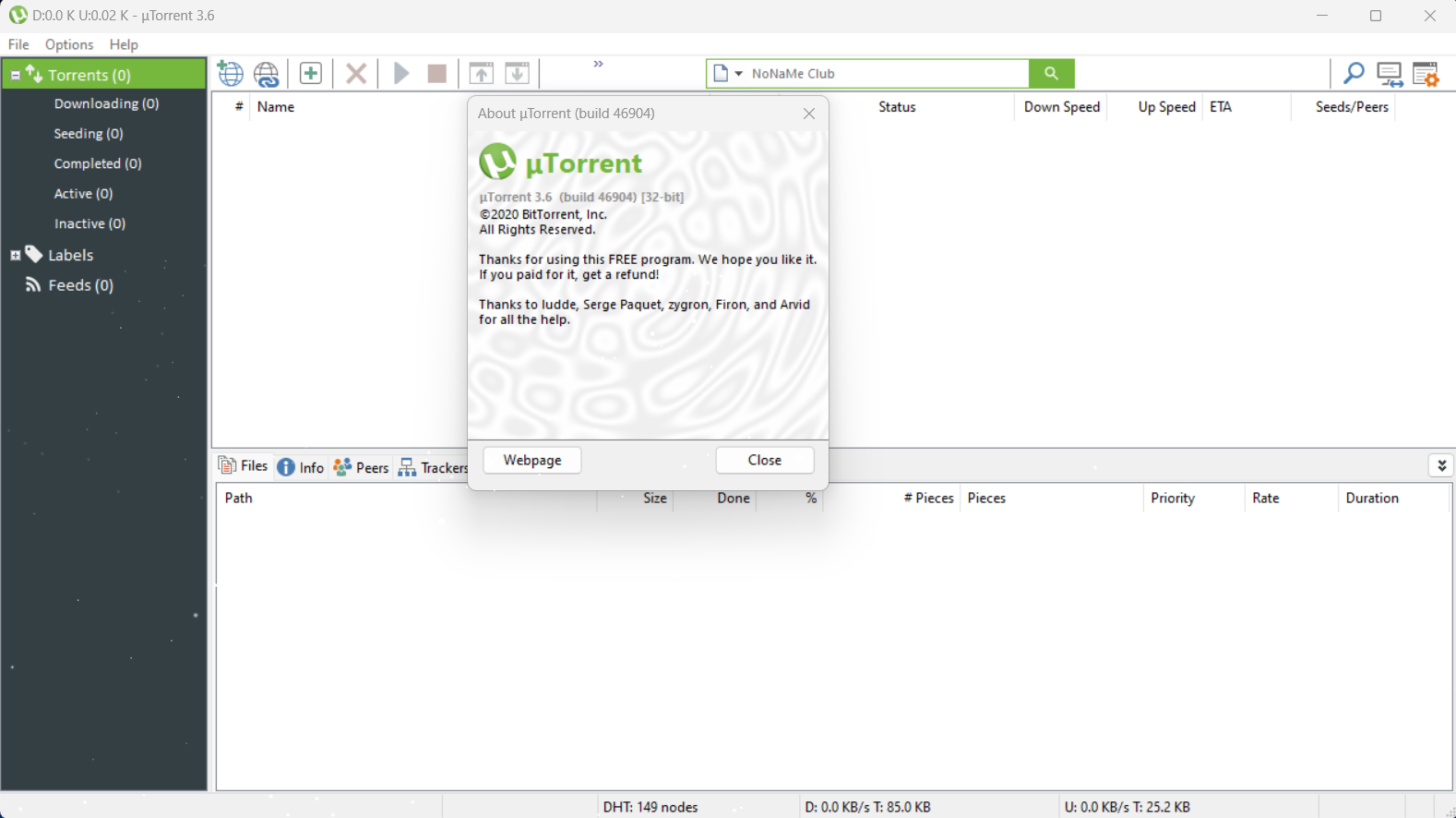Click green search magnifier button
The width and height of the screenshot is (1456, 818).
1051,73
